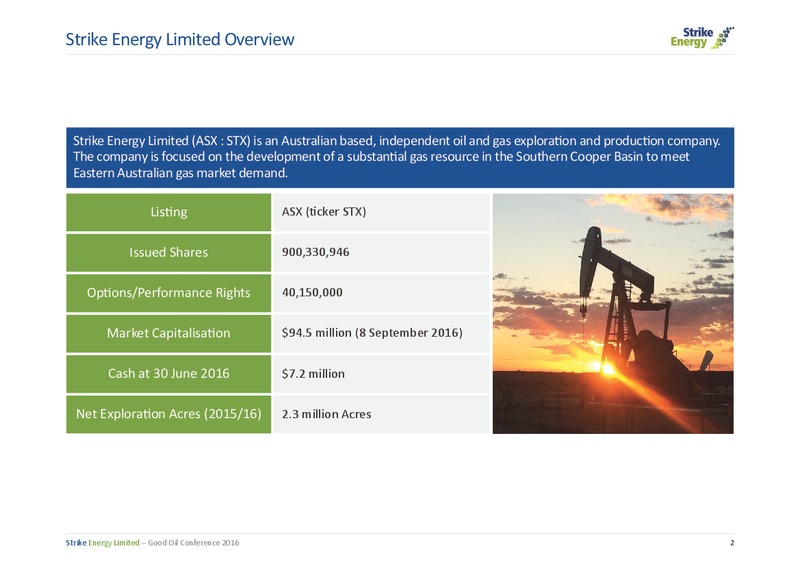Click the 'Strike Energy Limited Overview' title
The width and height of the screenshot is (800, 566).
pyautogui.click(x=180, y=39)
